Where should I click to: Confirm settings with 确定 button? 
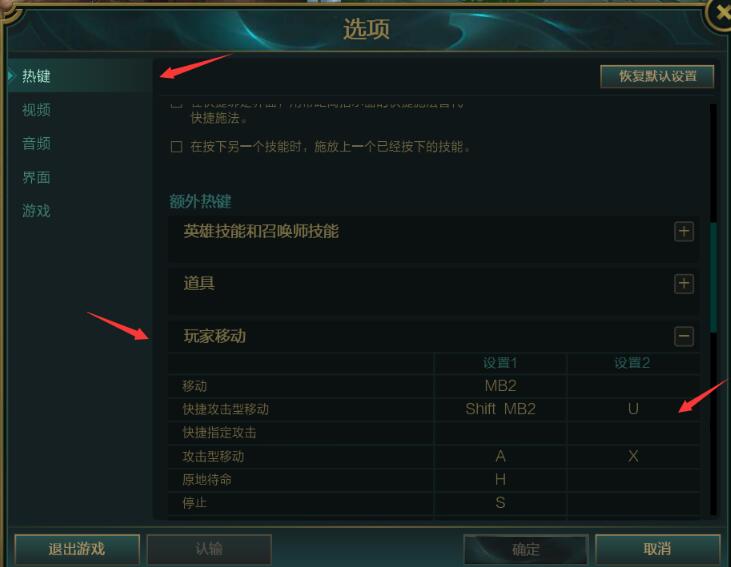[x=526, y=549]
